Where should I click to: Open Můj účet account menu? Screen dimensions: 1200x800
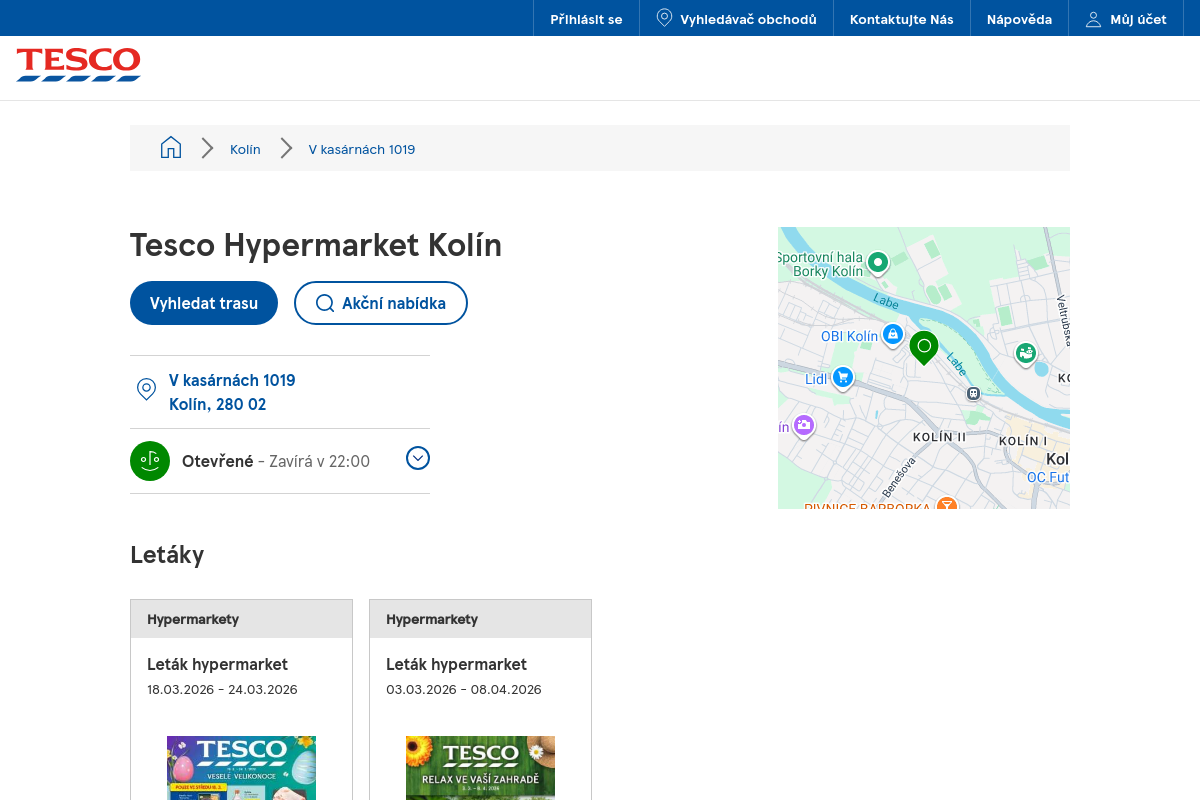coord(1126,19)
